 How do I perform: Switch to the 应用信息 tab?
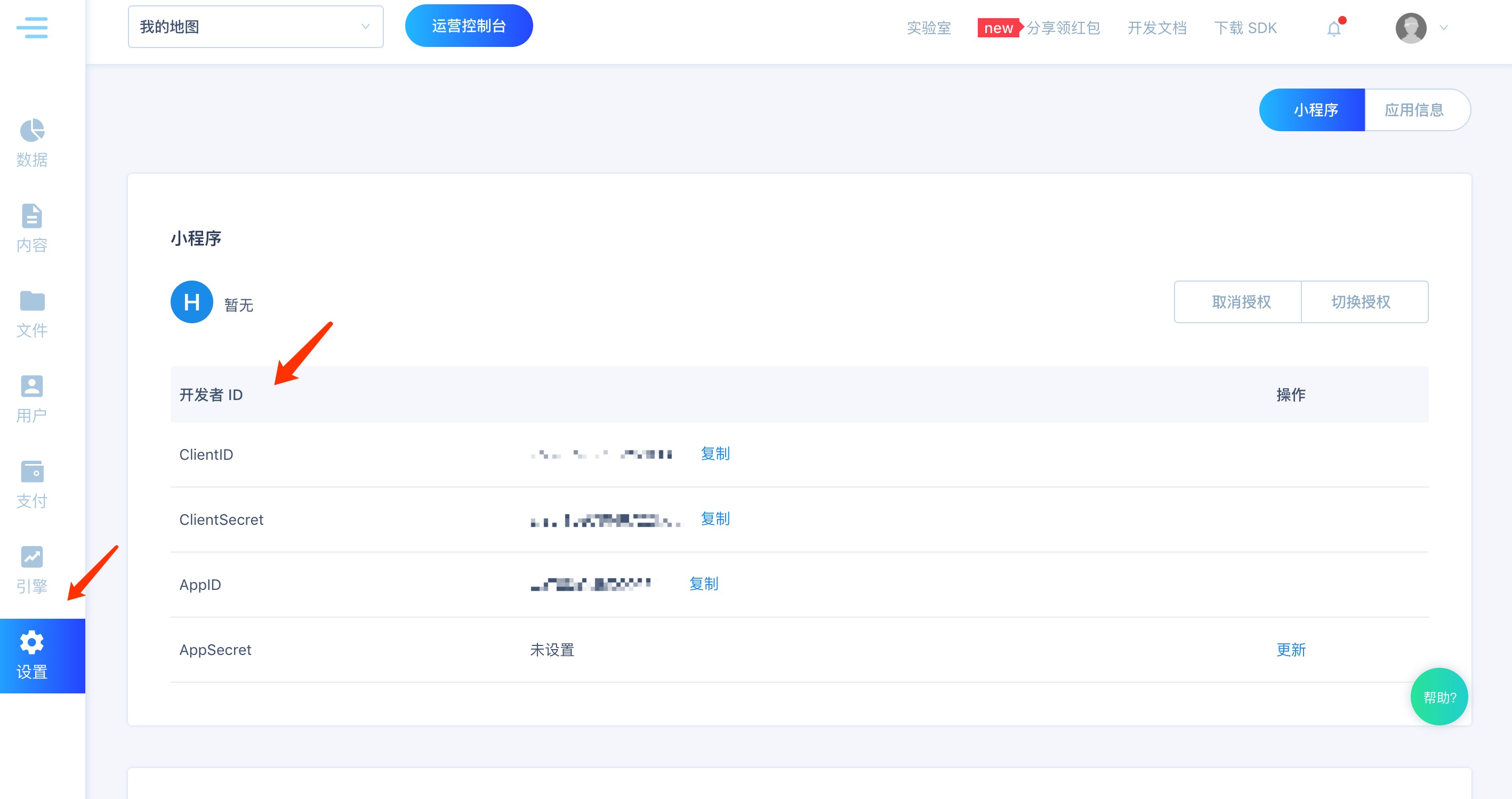click(x=1414, y=110)
